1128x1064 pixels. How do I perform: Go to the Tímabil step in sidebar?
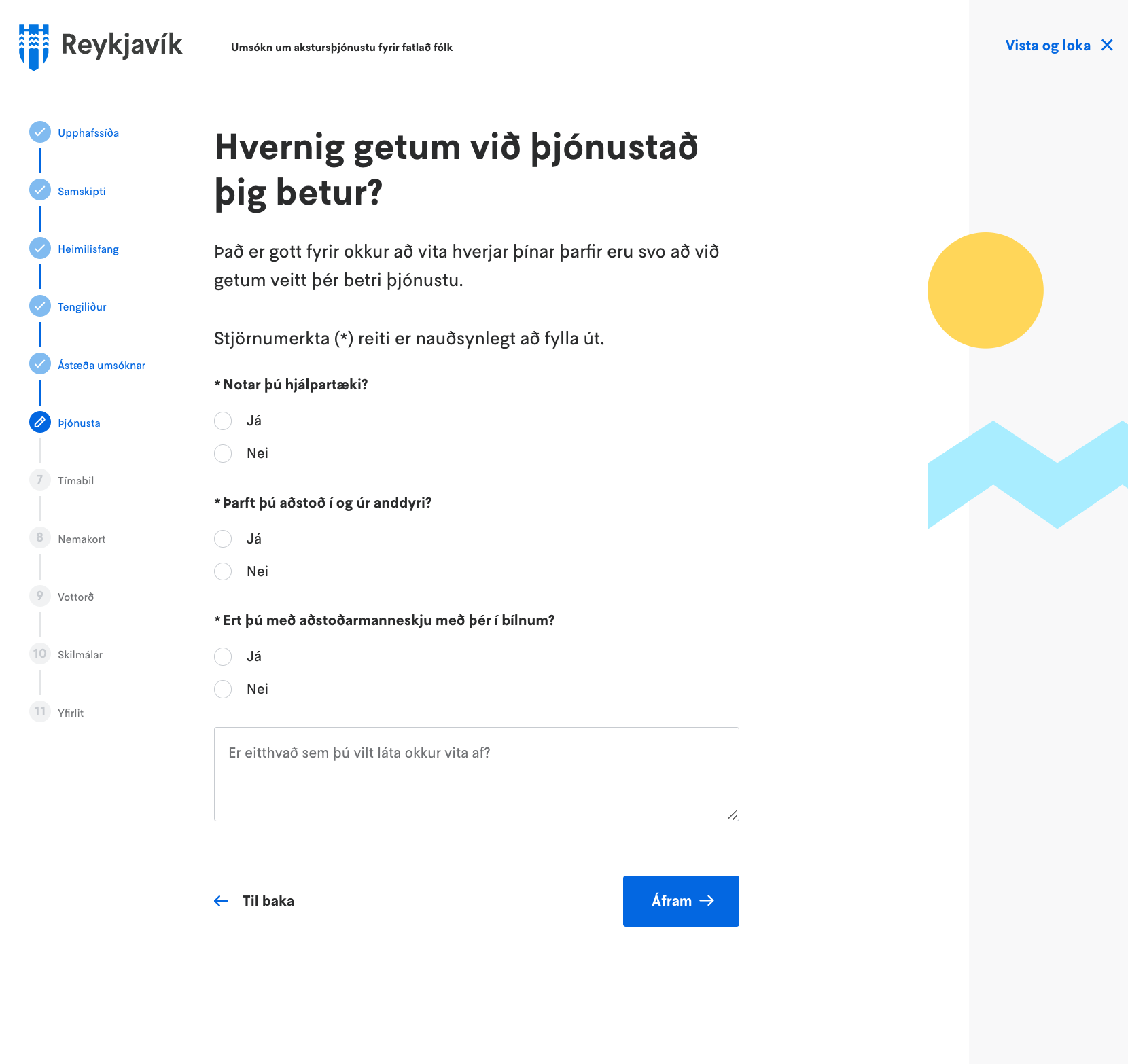tap(75, 481)
